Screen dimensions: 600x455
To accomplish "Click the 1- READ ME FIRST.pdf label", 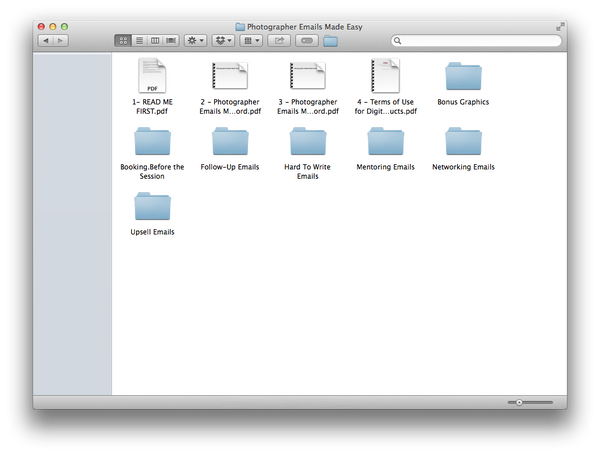I will coord(152,106).
